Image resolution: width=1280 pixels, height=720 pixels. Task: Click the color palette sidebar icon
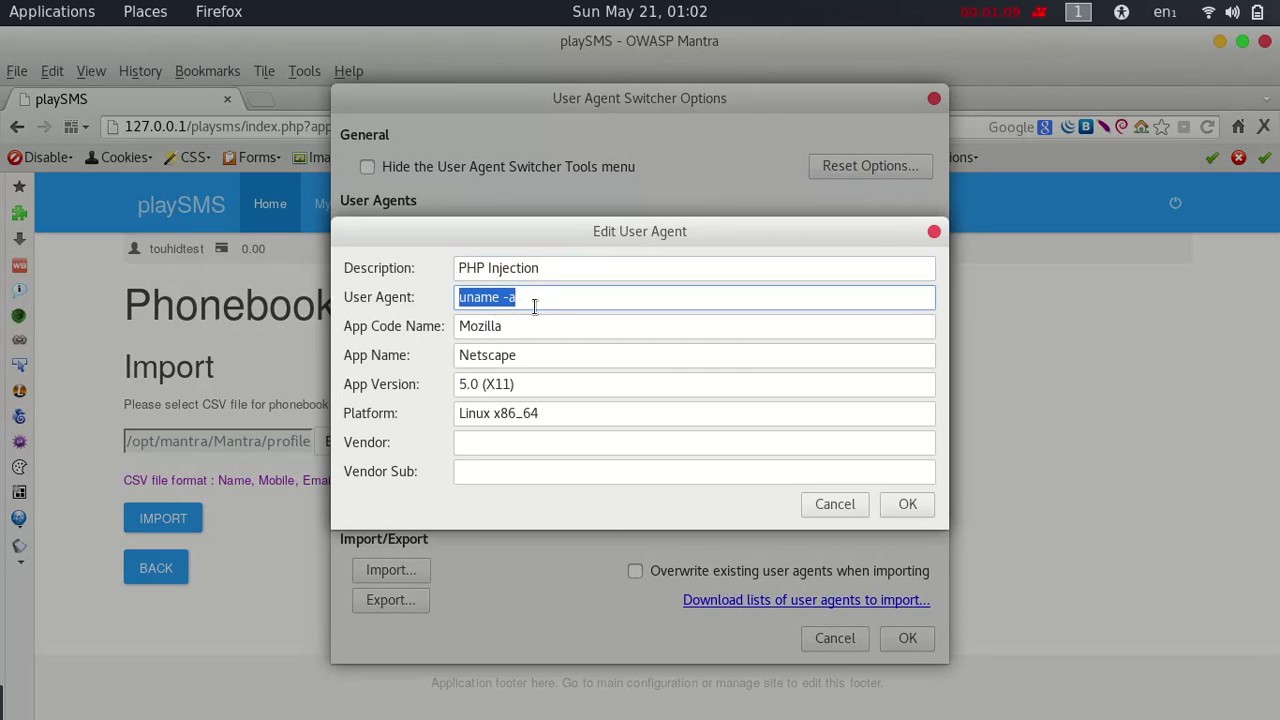19,467
